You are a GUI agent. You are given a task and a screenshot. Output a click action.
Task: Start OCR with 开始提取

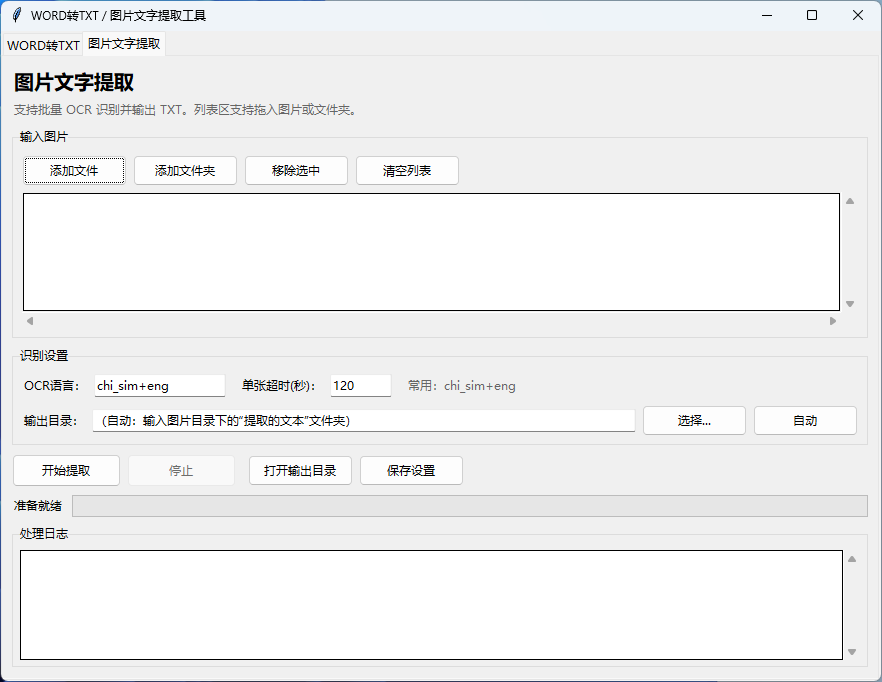tap(66, 470)
